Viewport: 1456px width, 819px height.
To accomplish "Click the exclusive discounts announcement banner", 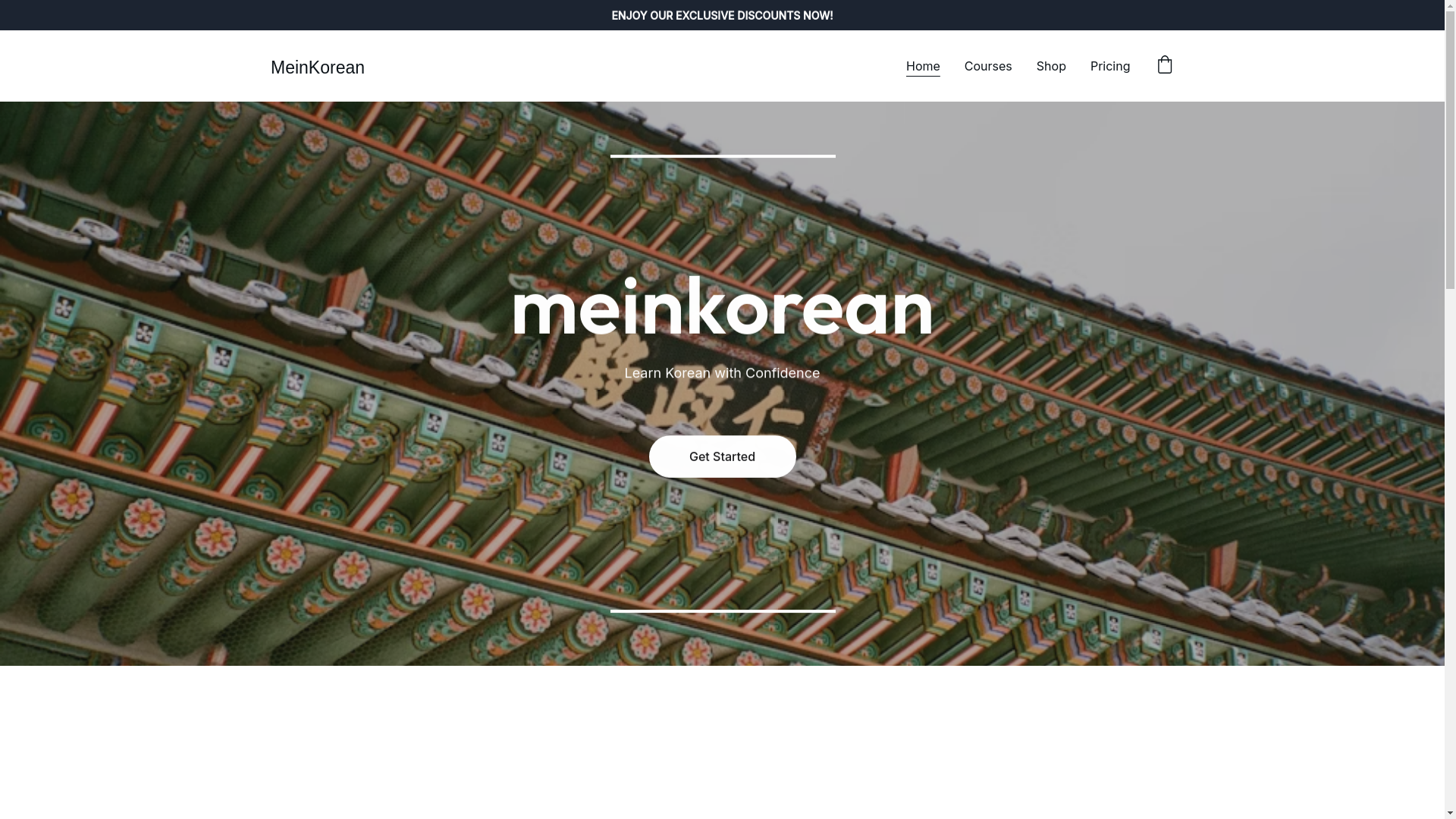I will 721,15.
